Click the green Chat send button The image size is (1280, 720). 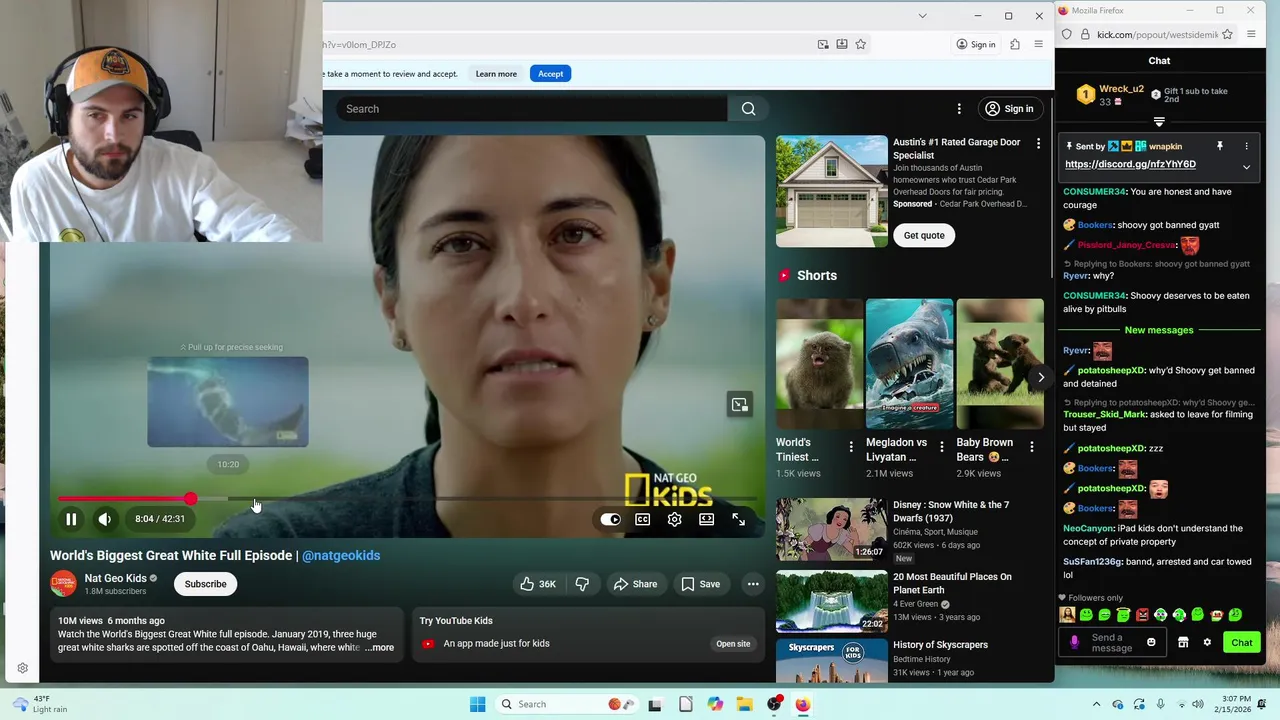1241,643
